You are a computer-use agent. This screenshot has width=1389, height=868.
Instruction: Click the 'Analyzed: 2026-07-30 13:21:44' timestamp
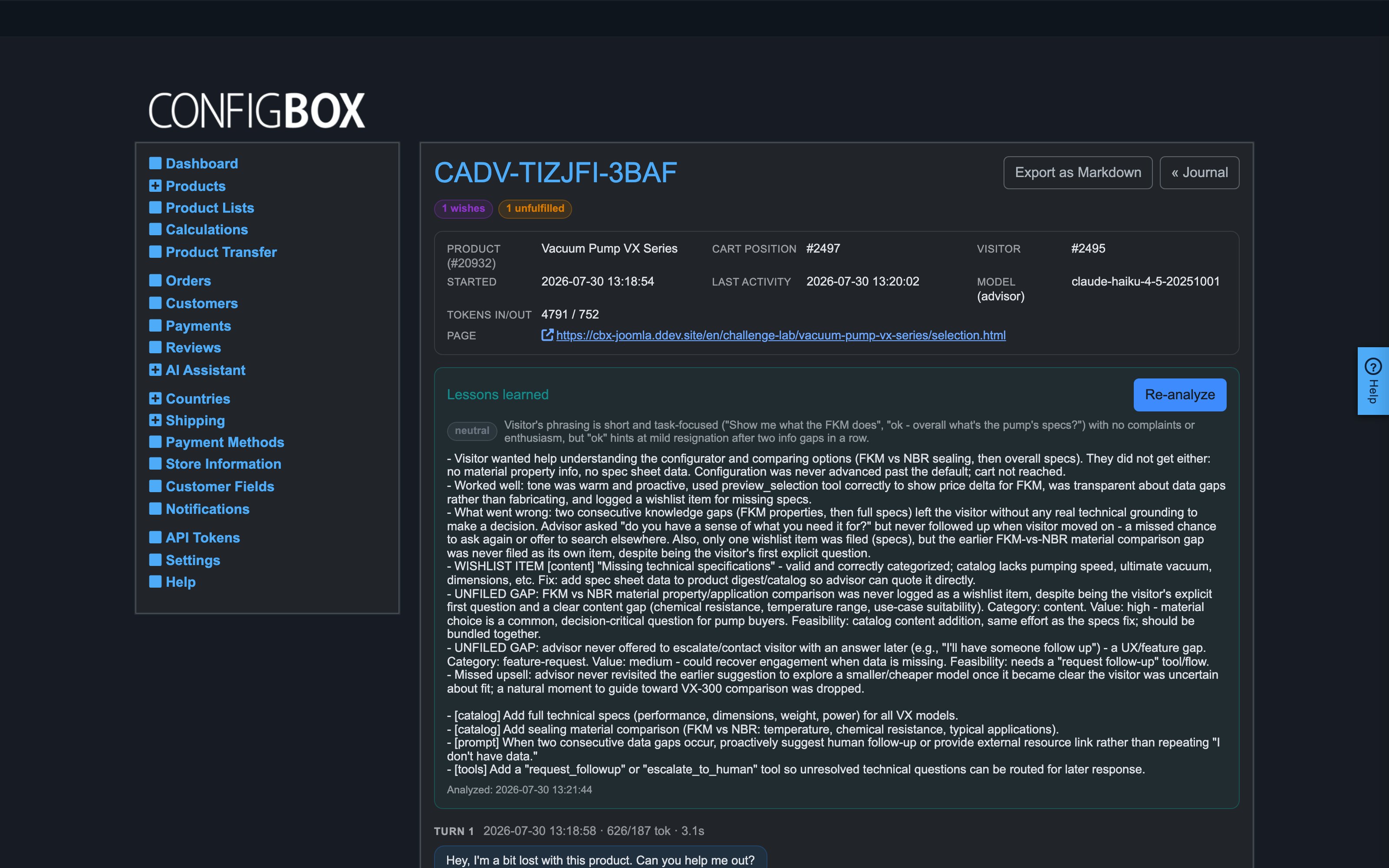tap(520, 790)
